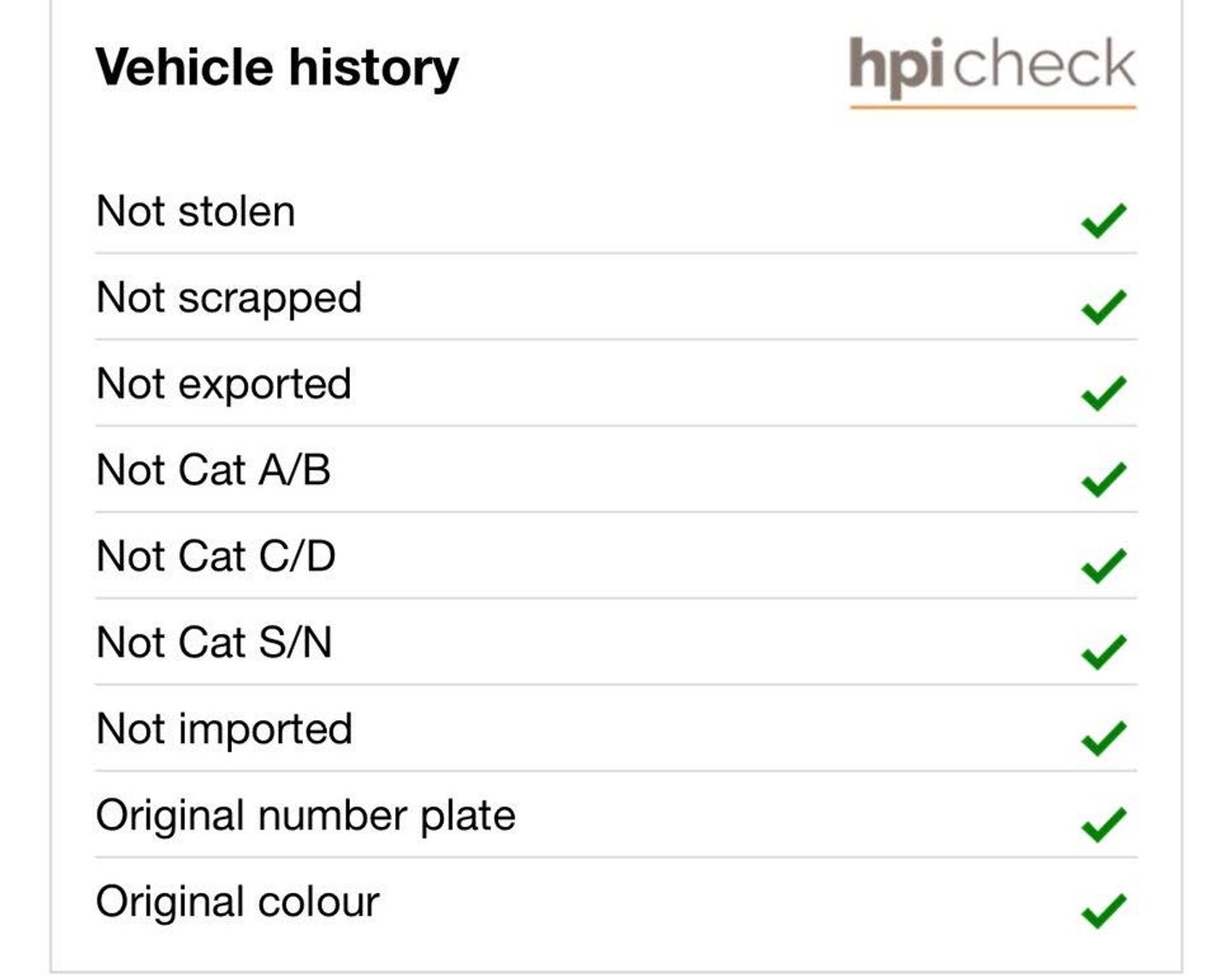Select the Not stolen label
Image resolution: width=1232 pixels, height=975 pixels.
[x=196, y=211]
